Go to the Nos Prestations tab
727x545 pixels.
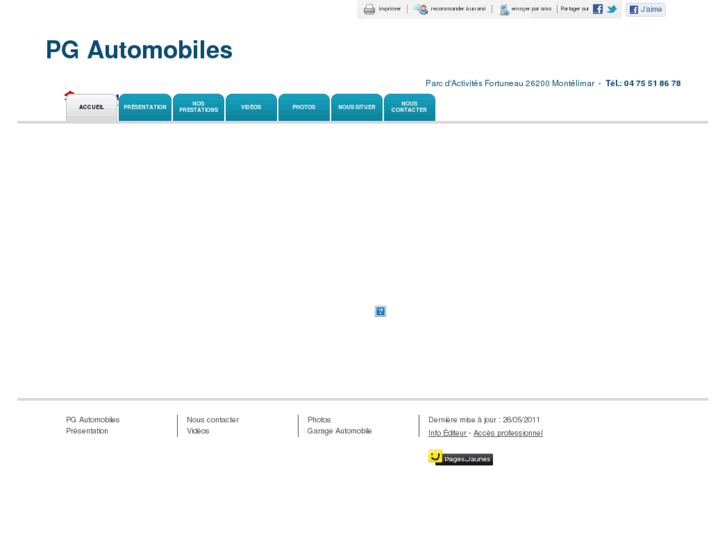point(198,107)
